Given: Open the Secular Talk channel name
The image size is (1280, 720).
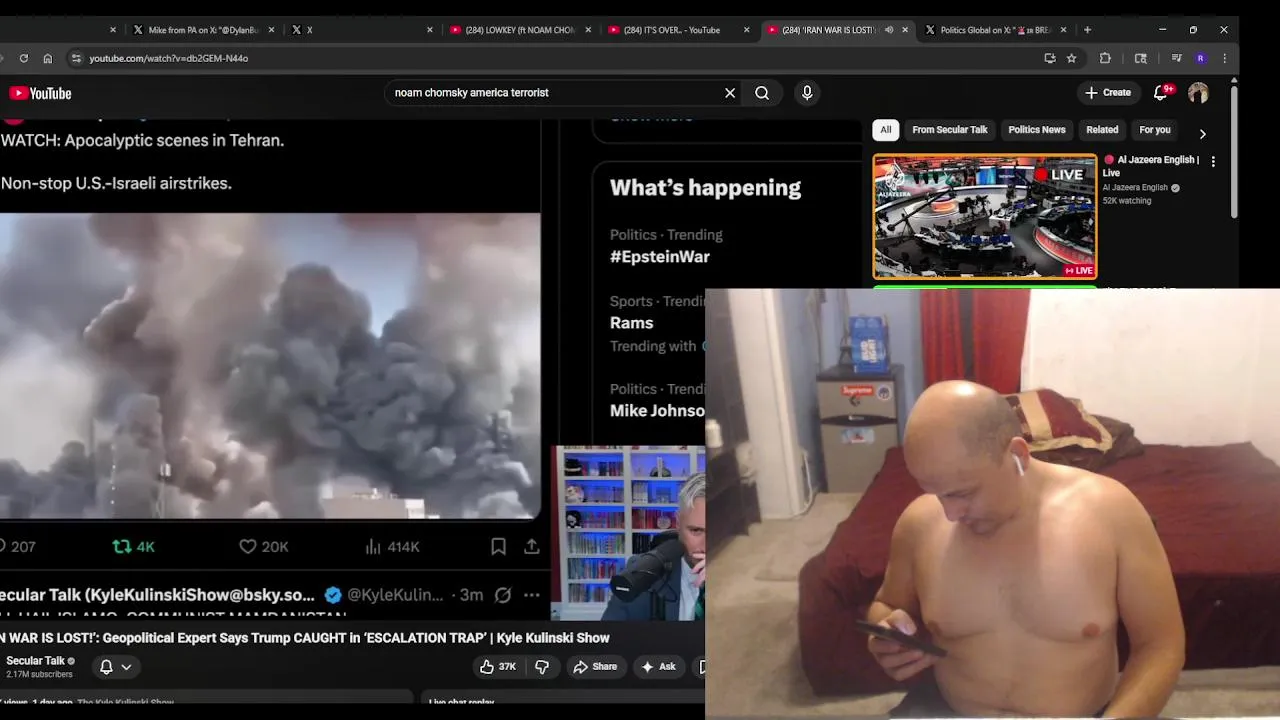Looking at the screenshot, I should [35, 661].
